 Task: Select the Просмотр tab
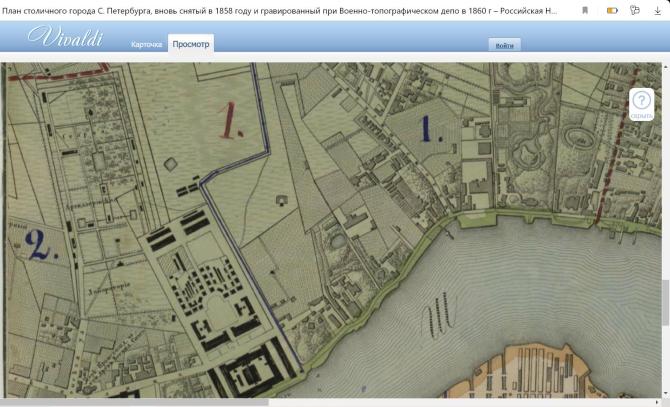[x=190, y=45]
